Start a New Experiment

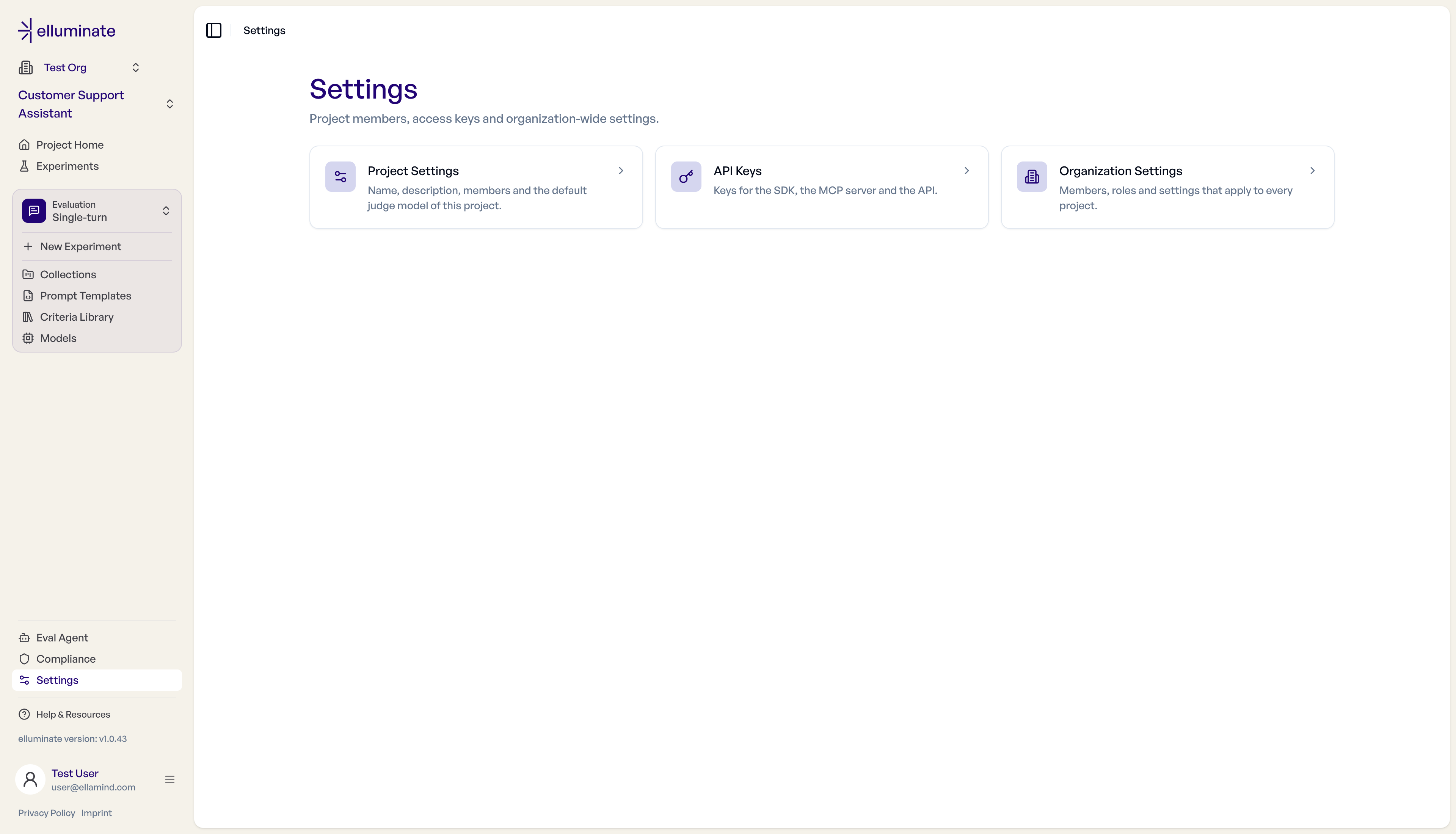tap(97, 246)
